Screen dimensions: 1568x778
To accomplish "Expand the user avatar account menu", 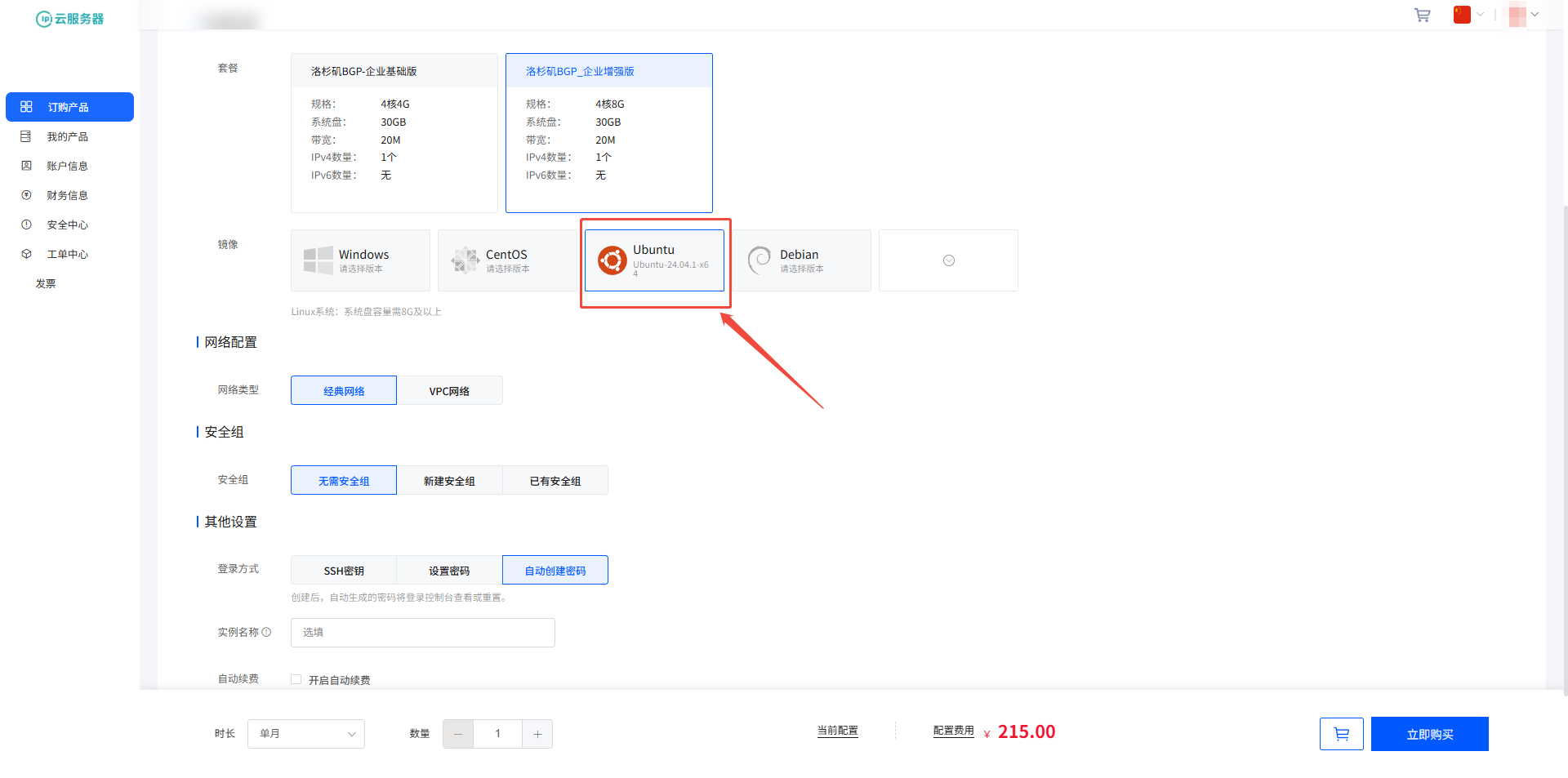I will pyautogui.click(x=1524, y=15).
